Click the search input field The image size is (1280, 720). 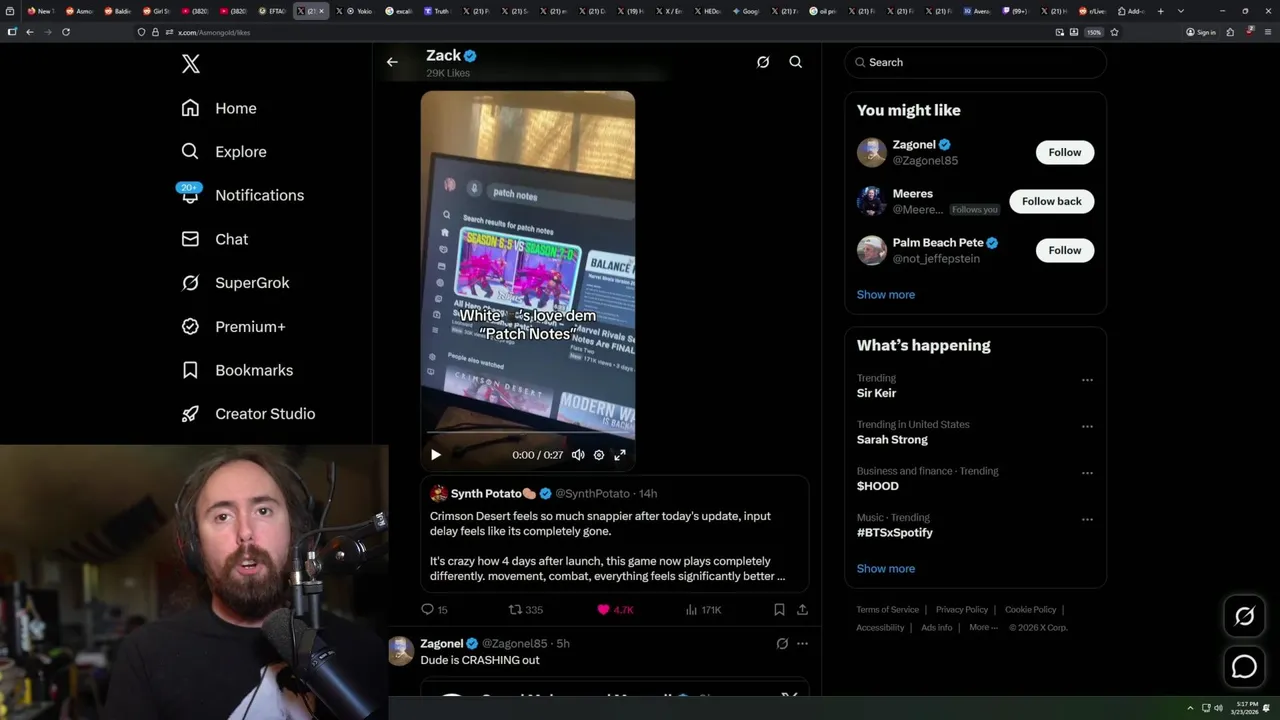pos(975,62)
